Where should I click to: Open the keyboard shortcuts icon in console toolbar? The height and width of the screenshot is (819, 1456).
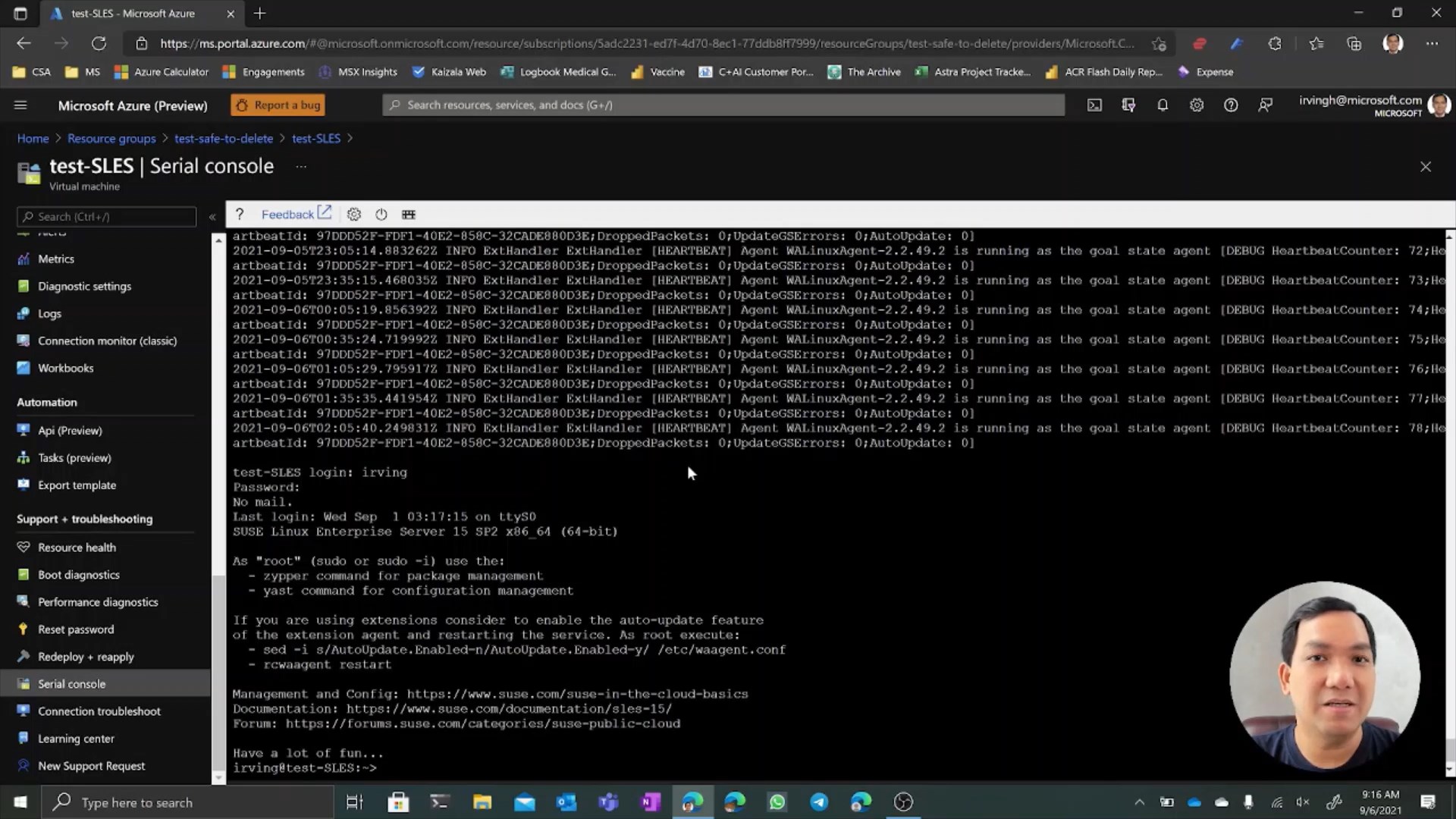coord(409,215)
